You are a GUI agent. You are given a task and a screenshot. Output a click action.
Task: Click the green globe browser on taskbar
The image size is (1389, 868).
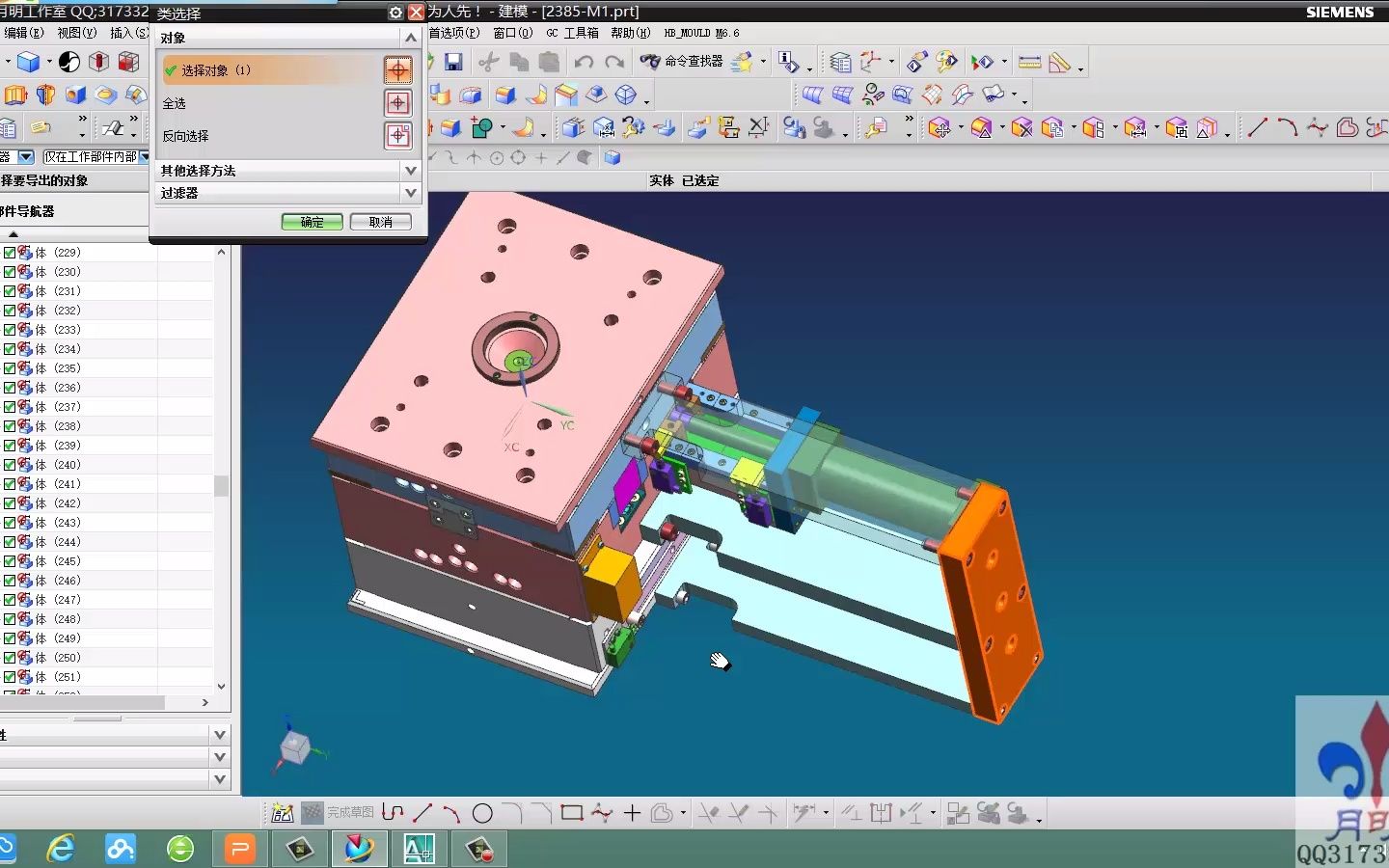(x=180, y=849)
